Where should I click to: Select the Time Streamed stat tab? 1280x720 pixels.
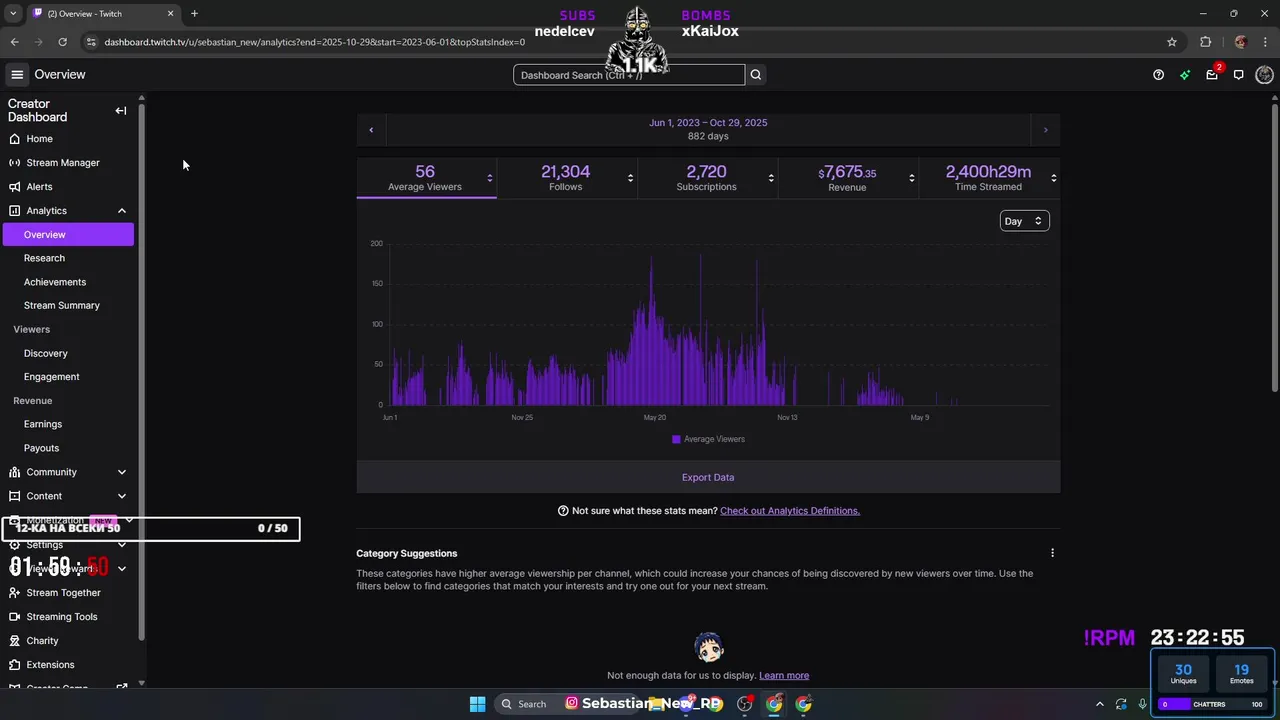pos(988,178)
